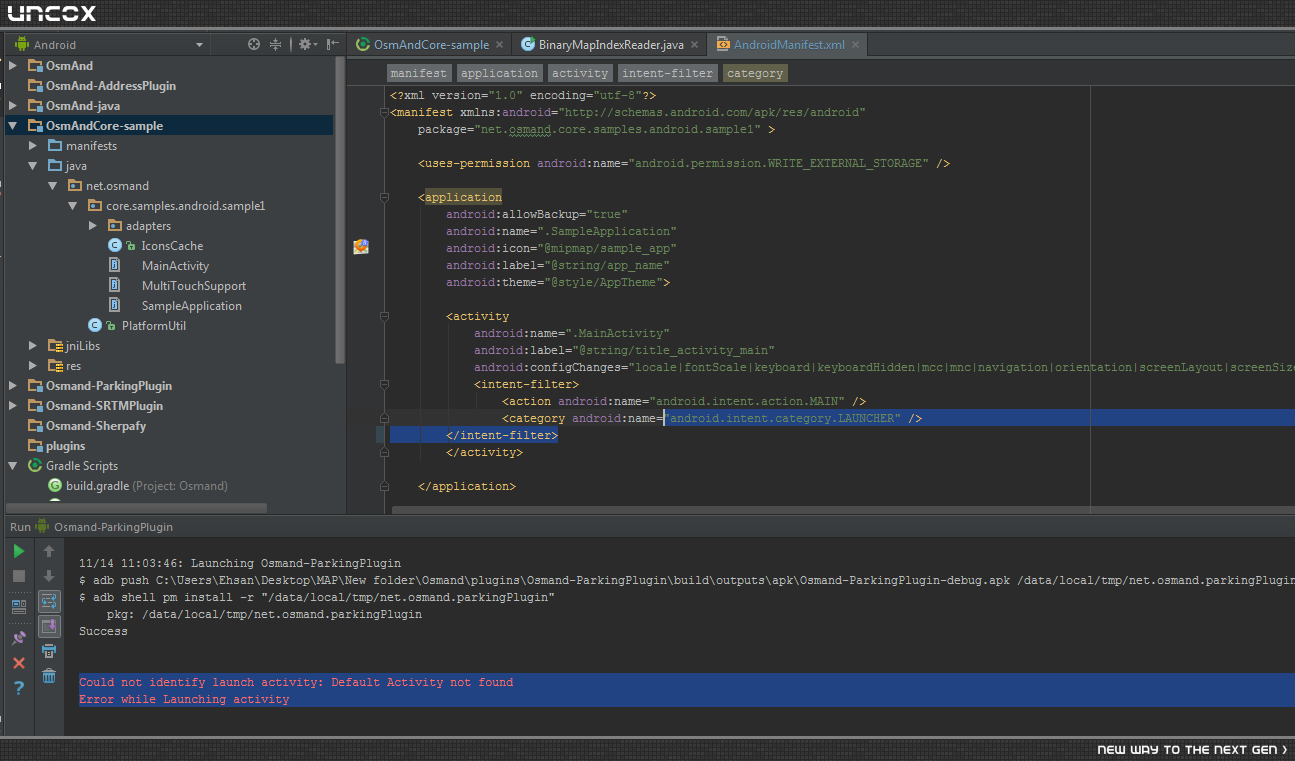
Task: Select MultiTouchSupport in project tree
Action: click(194, 285)
